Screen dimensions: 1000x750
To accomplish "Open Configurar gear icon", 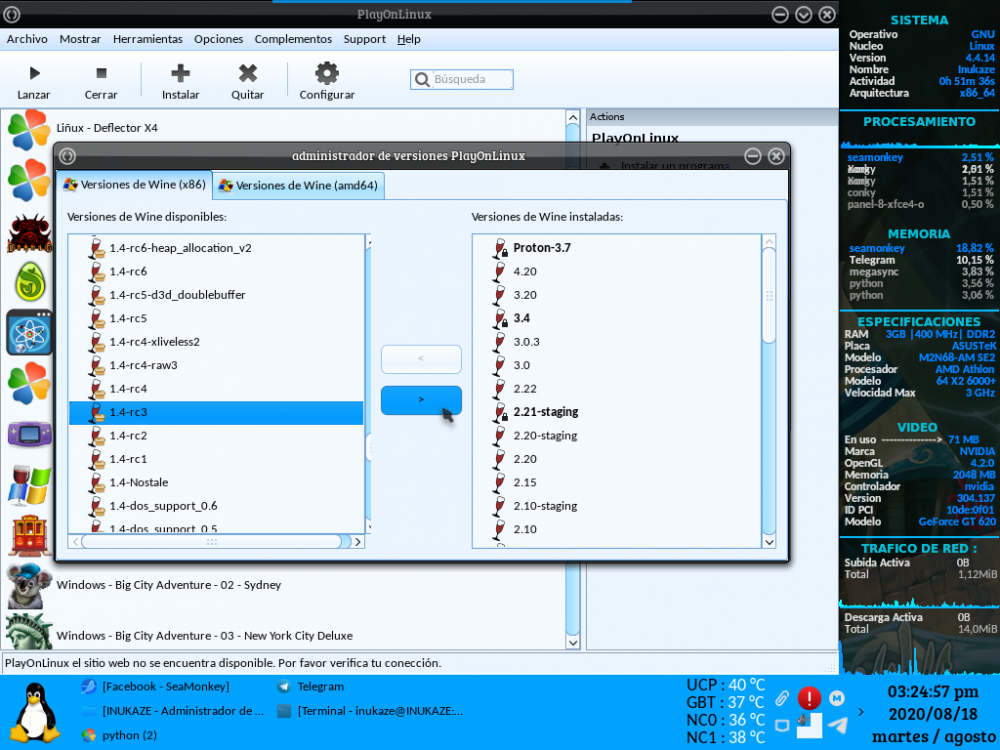I will point(327,73).
